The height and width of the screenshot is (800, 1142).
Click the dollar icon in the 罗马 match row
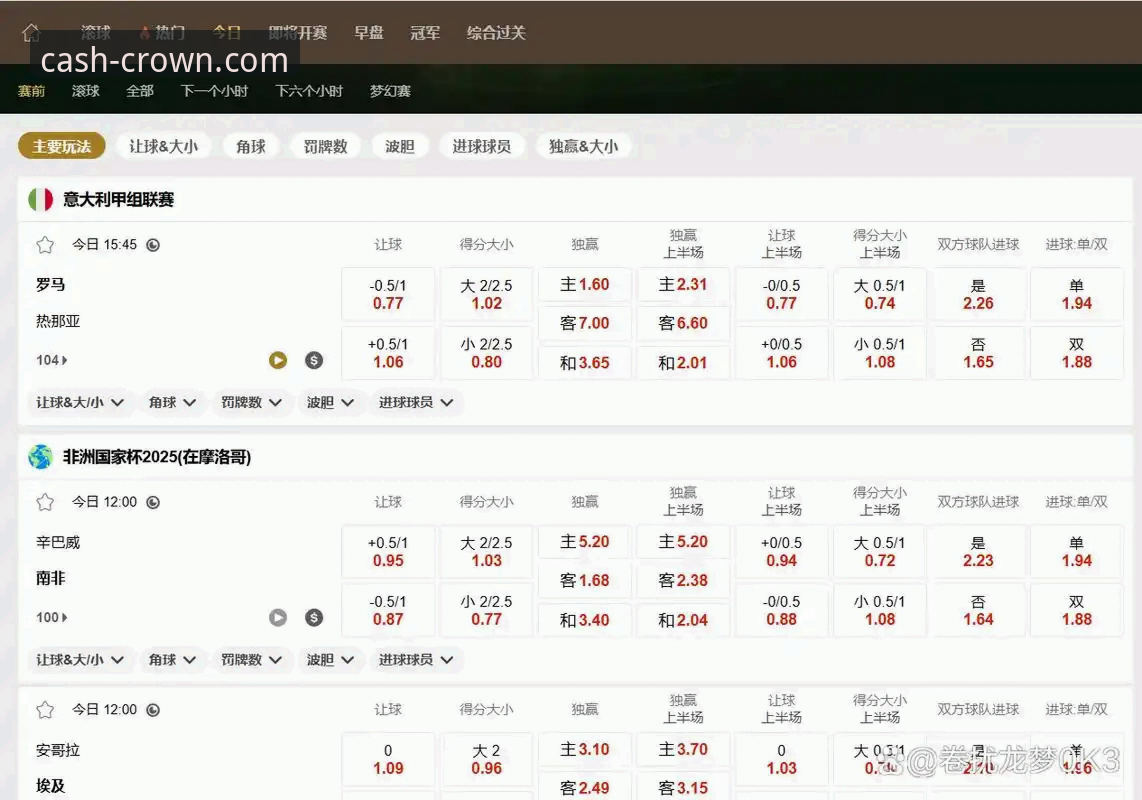pos(314,360)
